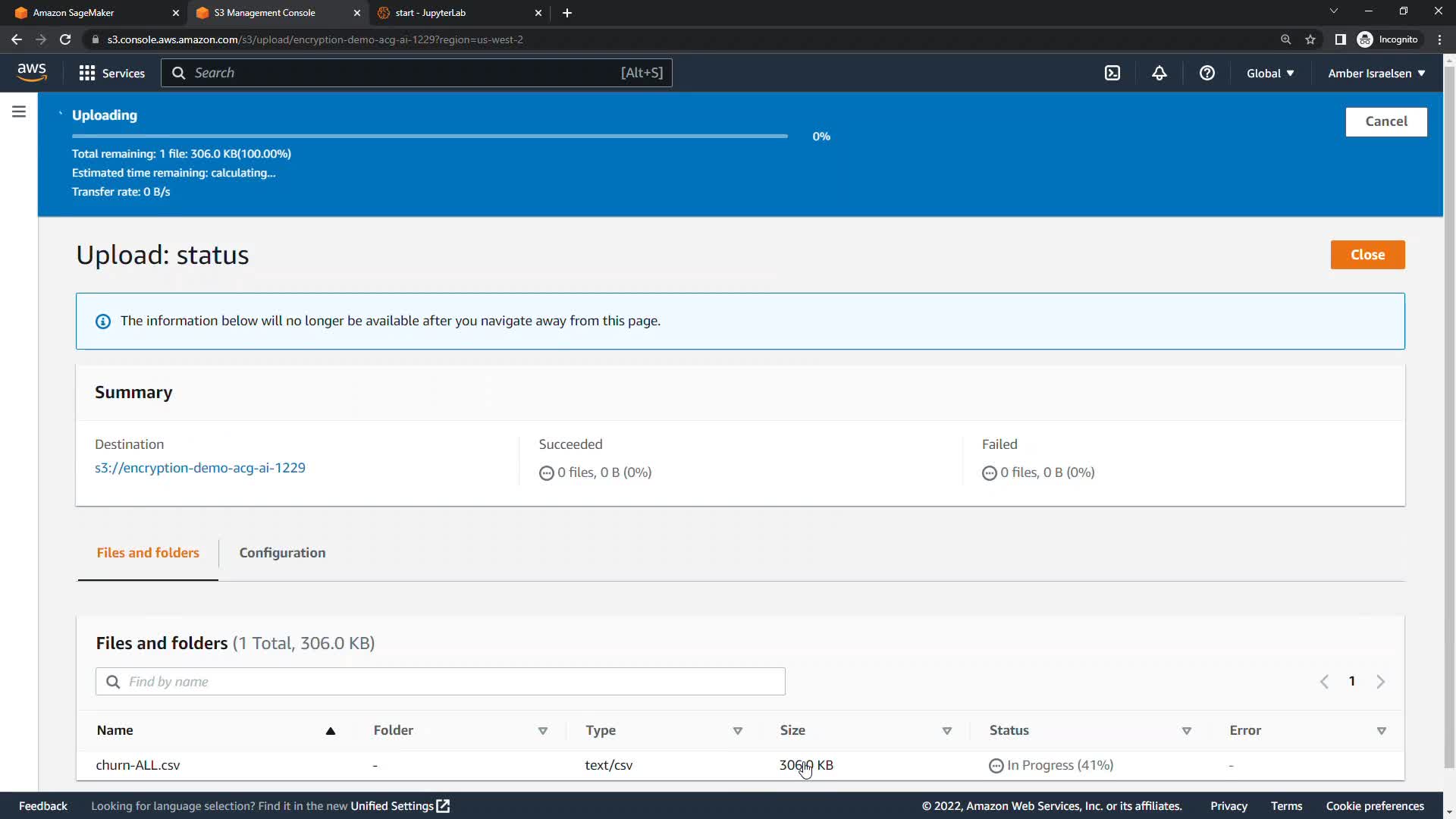Sort by the Name column arrow

tap(330, 731)
